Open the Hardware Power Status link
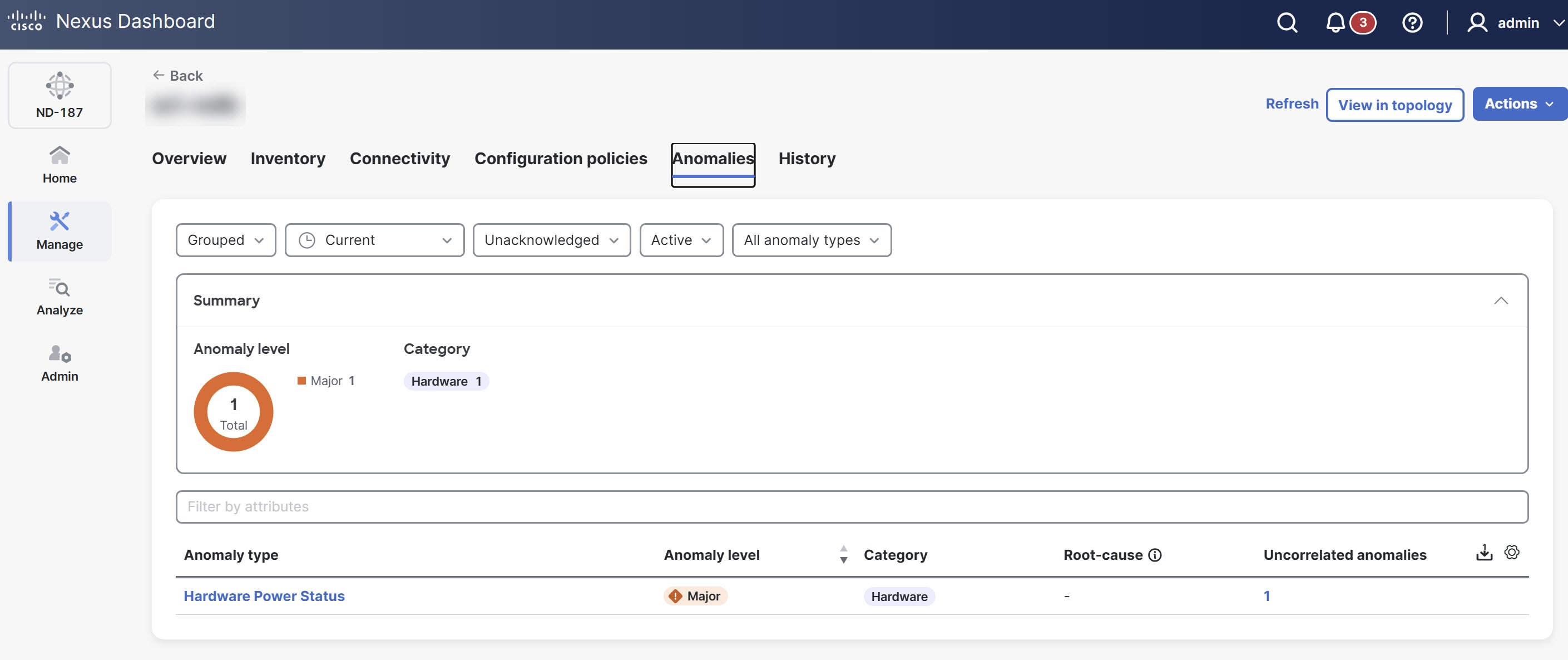This screenshot has height=660, width=1568. 264,595
